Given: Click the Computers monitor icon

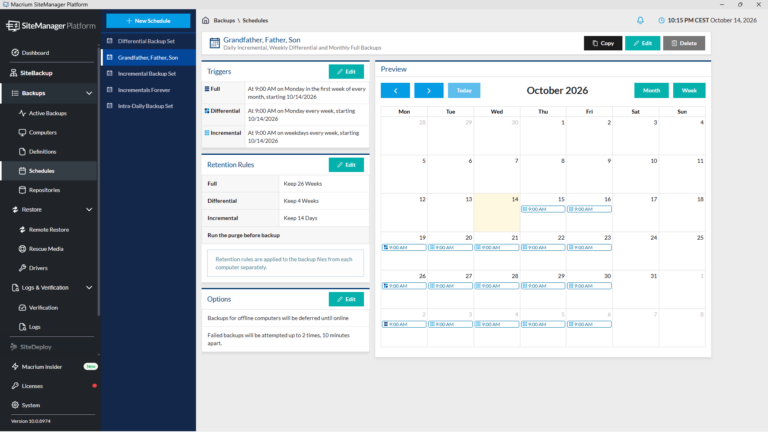Looking at the screenshot, I should (22, 132).
